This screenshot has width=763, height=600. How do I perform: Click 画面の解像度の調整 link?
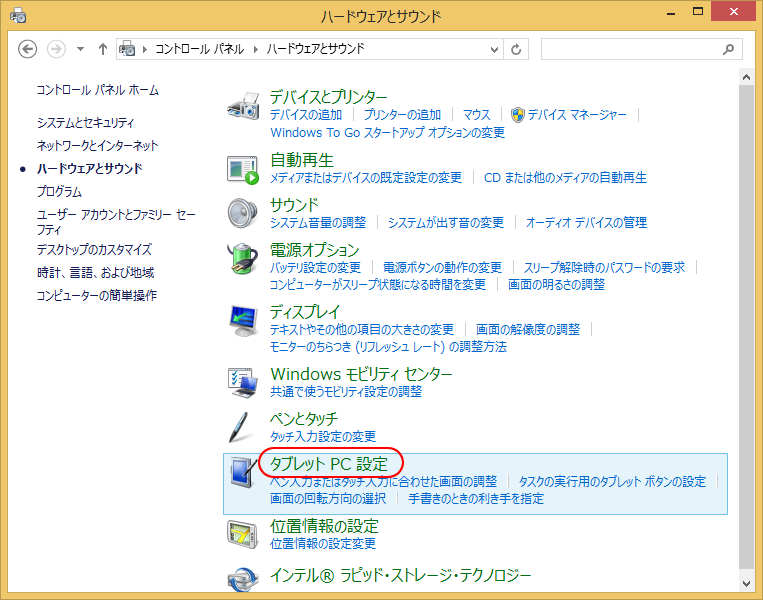point(528,330)
